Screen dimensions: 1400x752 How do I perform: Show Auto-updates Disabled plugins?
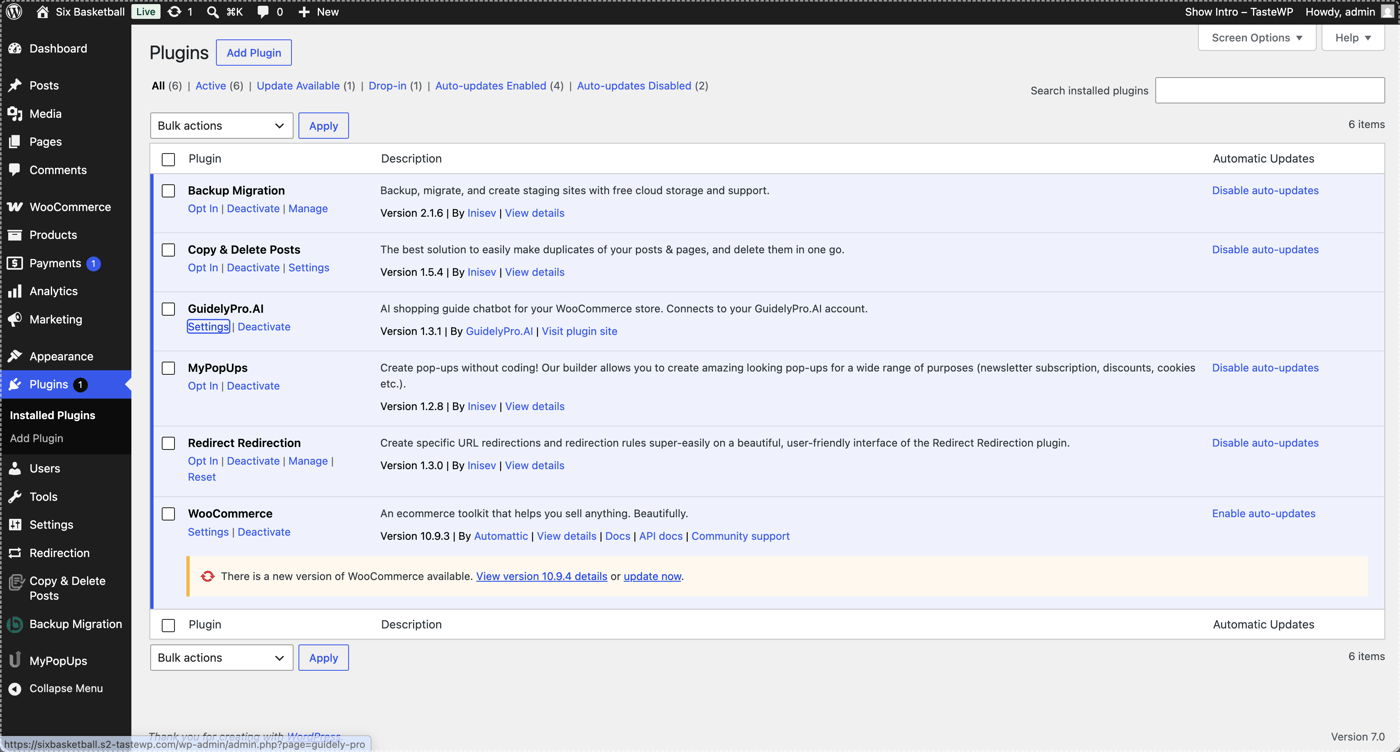(634, 86)
